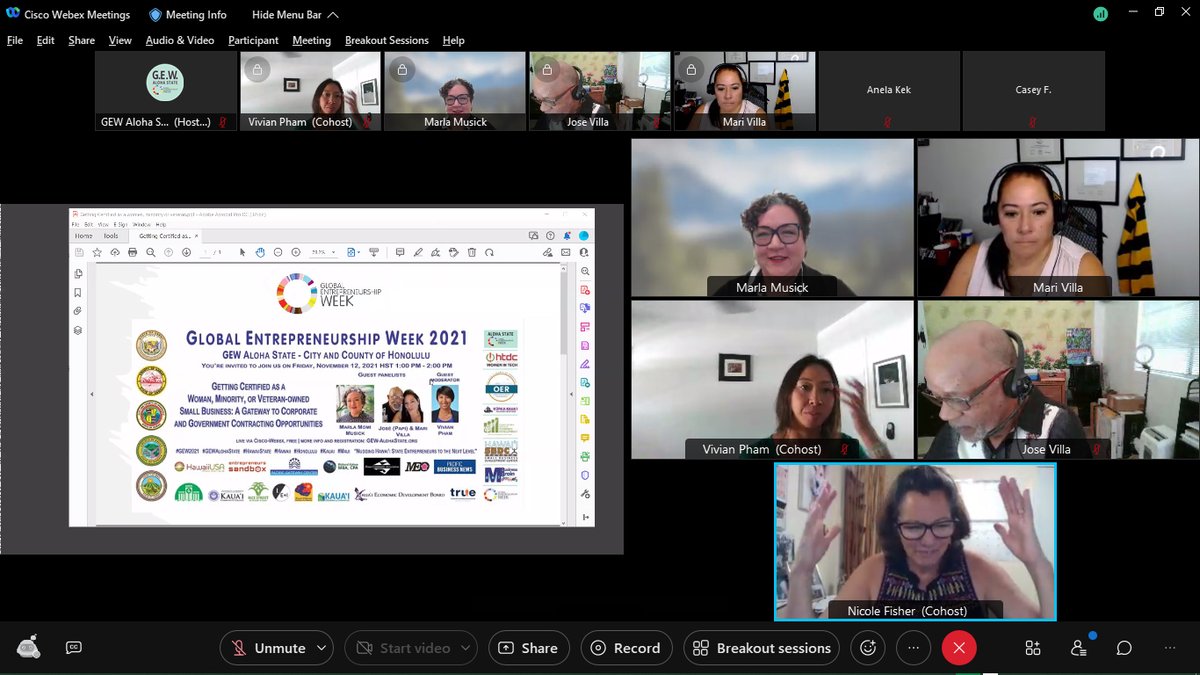
Task: Click the trash delete icon in Acrobat
Action: click(x=471, y=252)
